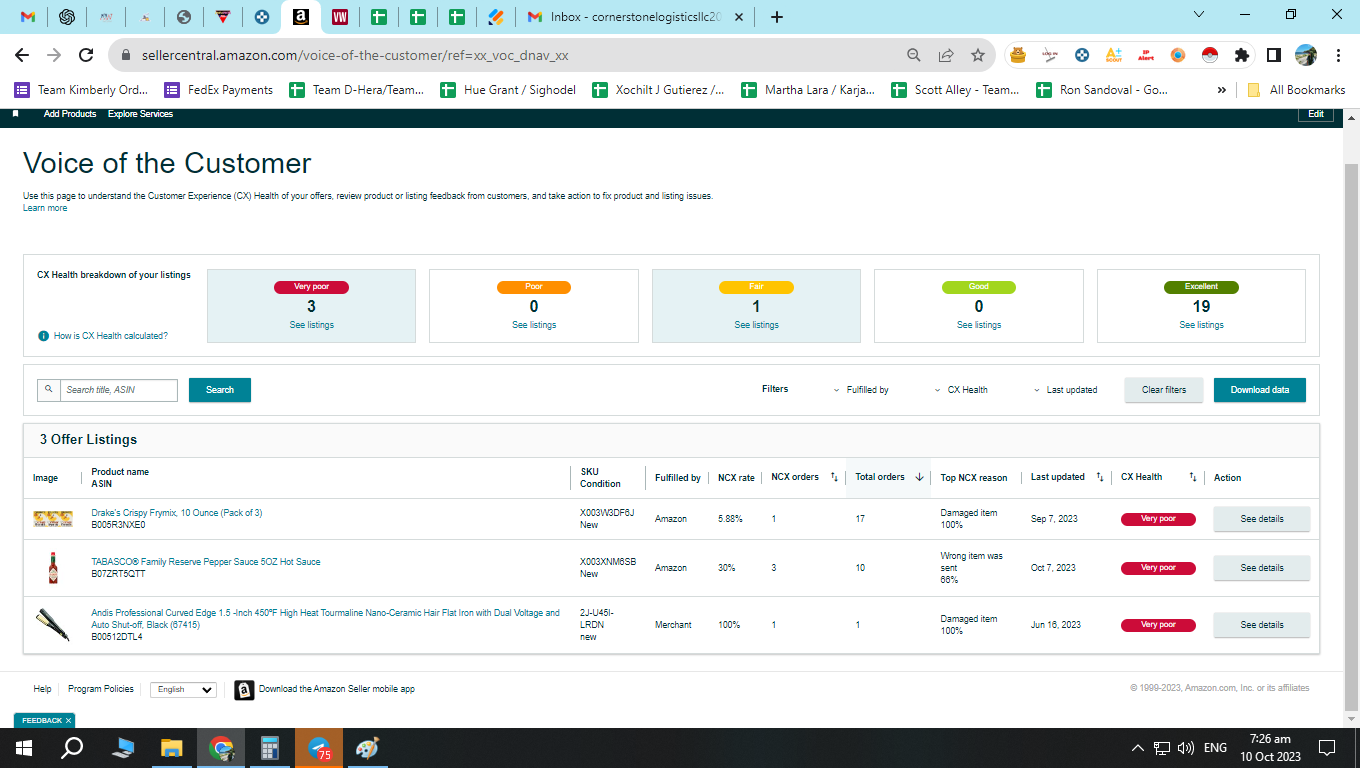Open the ChatGPT browser tab
Image resolution: width=1360 pixels, height=768 pixels.
[x=67, y=17]
